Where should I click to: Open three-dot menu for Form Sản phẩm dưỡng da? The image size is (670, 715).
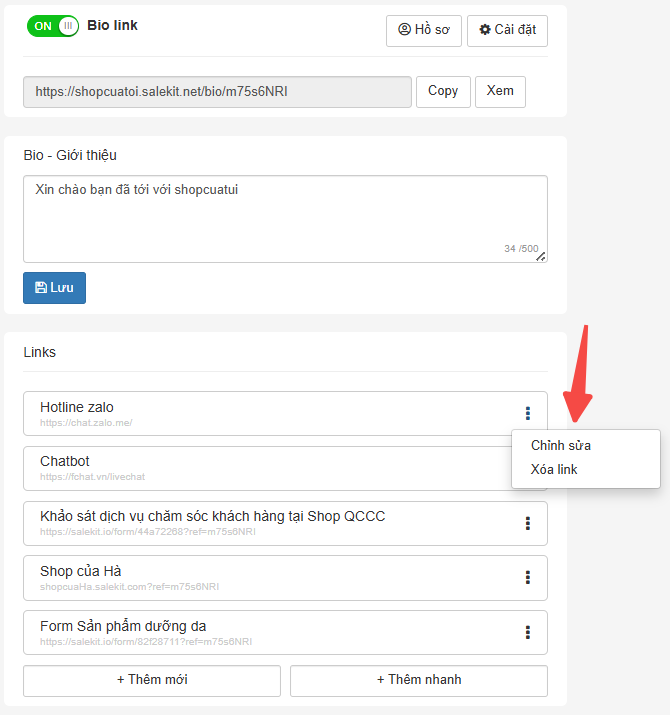point(528,632)
